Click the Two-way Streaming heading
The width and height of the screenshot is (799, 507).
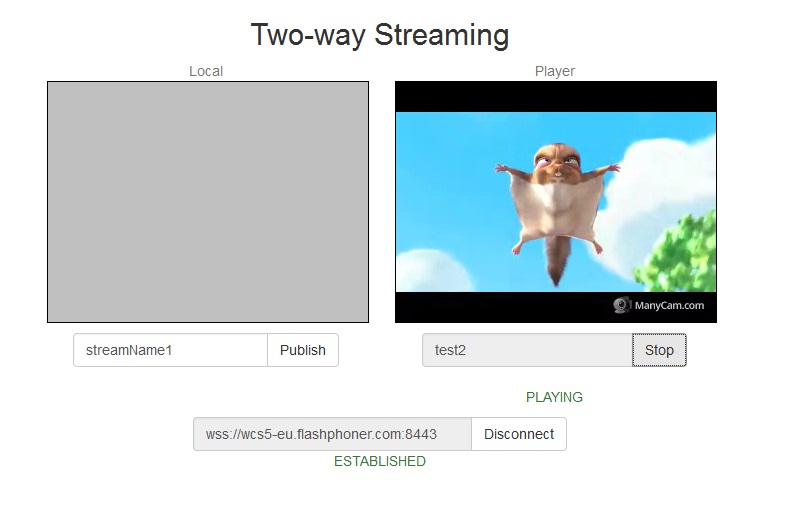pyautogui.click(x=380, y=35)
